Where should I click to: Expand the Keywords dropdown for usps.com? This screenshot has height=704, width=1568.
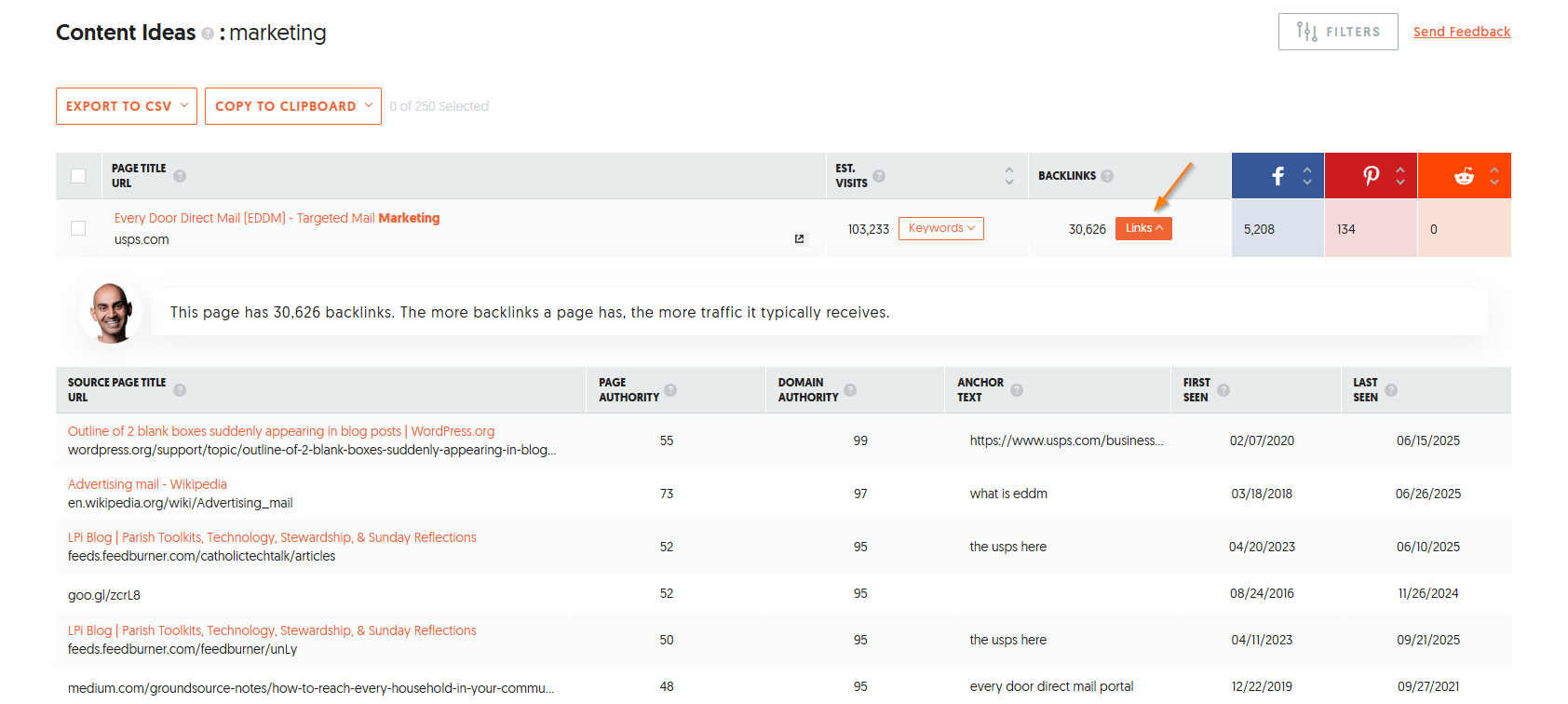point(941,228)
